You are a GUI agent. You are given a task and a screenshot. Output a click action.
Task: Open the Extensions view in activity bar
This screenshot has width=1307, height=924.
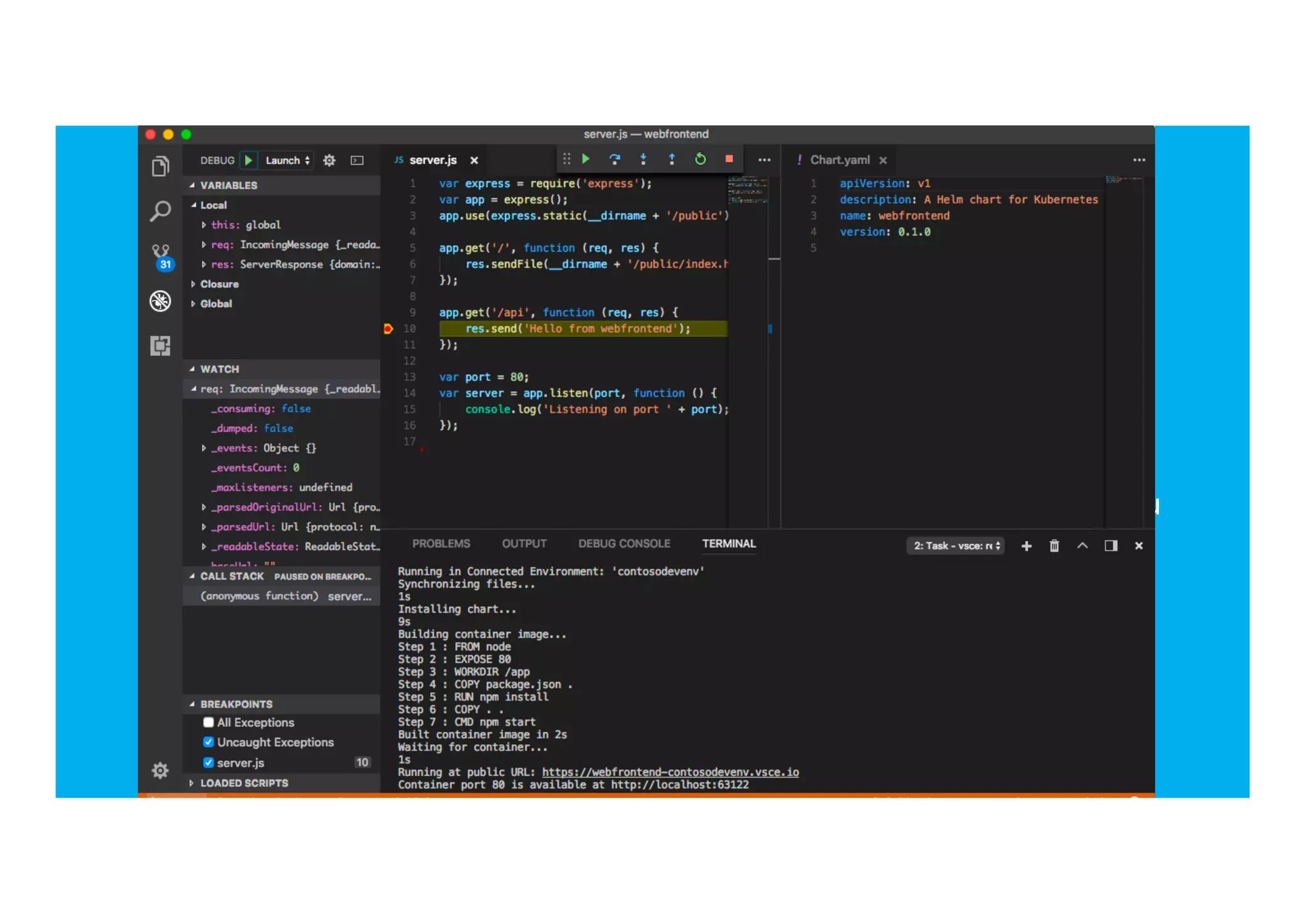pos(160,345)
